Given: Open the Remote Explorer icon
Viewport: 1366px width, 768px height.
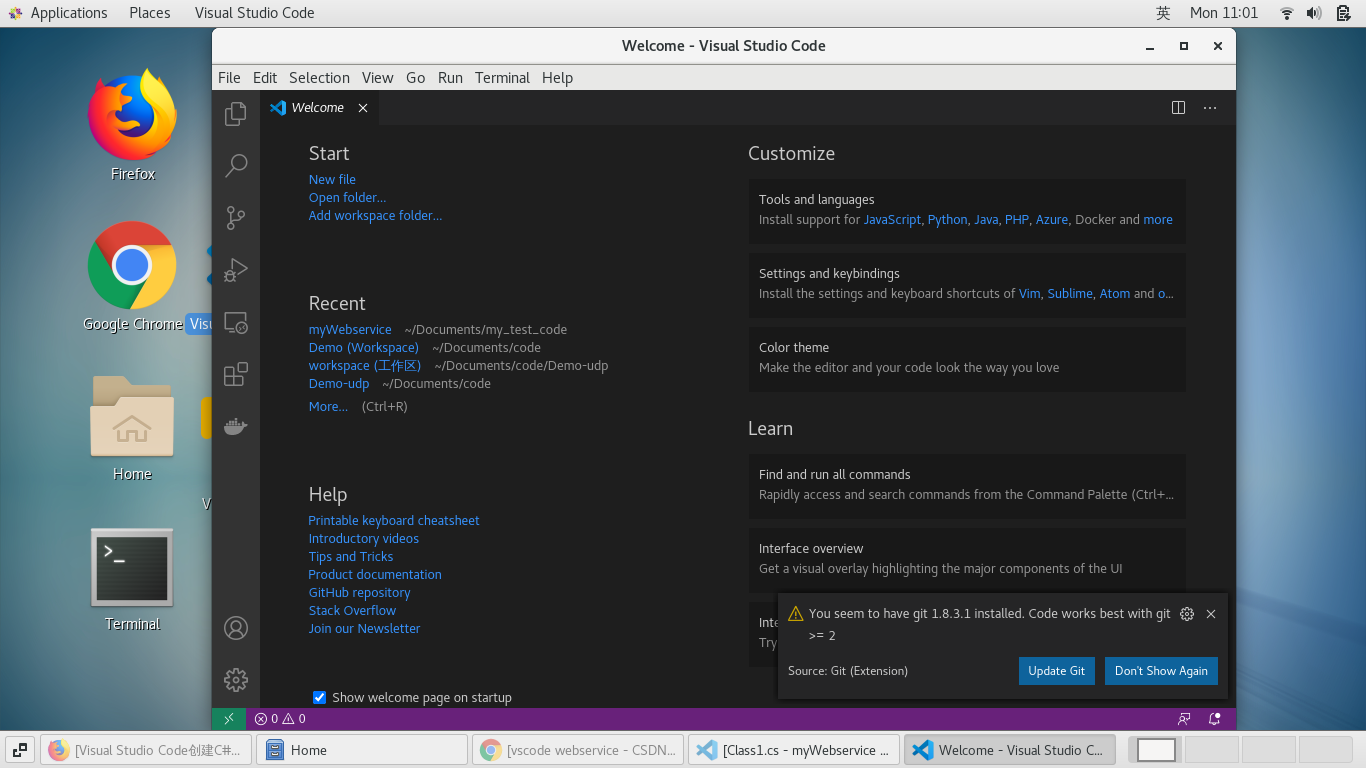Looking at the screenshot, I should (x=235, y=322).
